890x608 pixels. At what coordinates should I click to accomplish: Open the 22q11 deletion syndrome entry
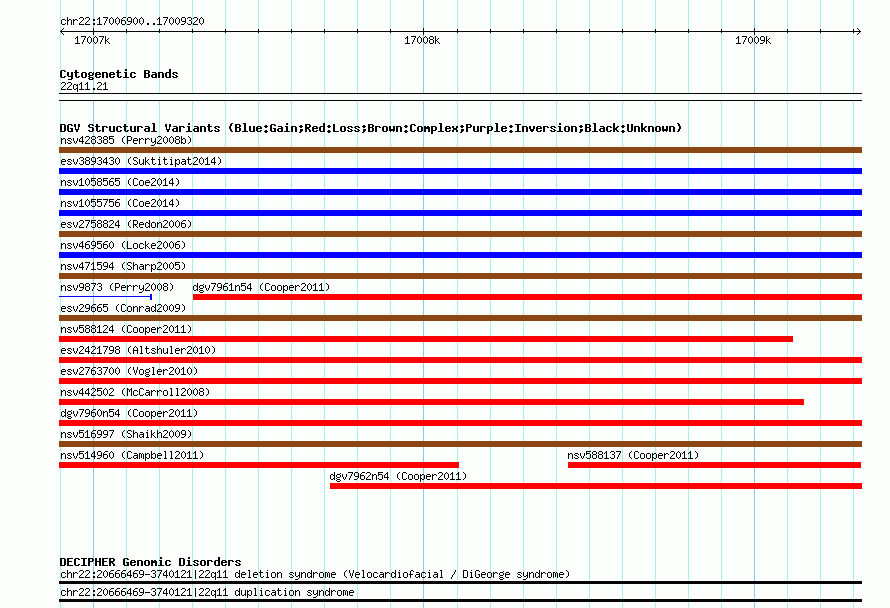click(x=315, y=575)
